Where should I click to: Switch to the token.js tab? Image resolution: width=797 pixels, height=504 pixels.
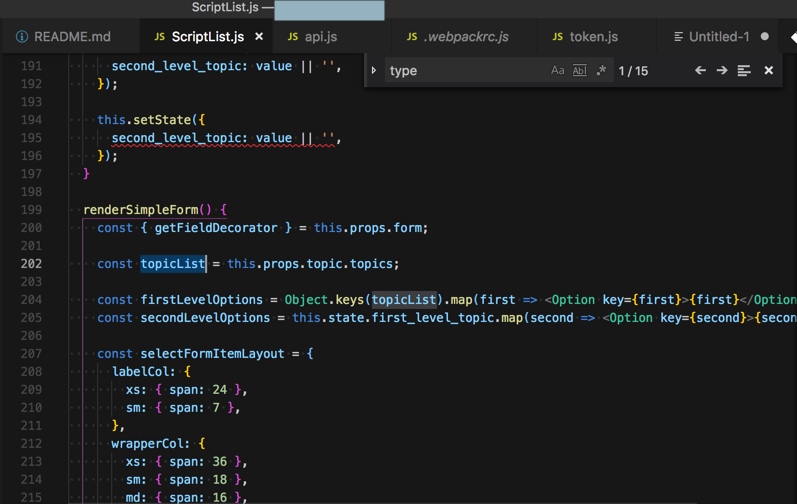click(594, 37)
